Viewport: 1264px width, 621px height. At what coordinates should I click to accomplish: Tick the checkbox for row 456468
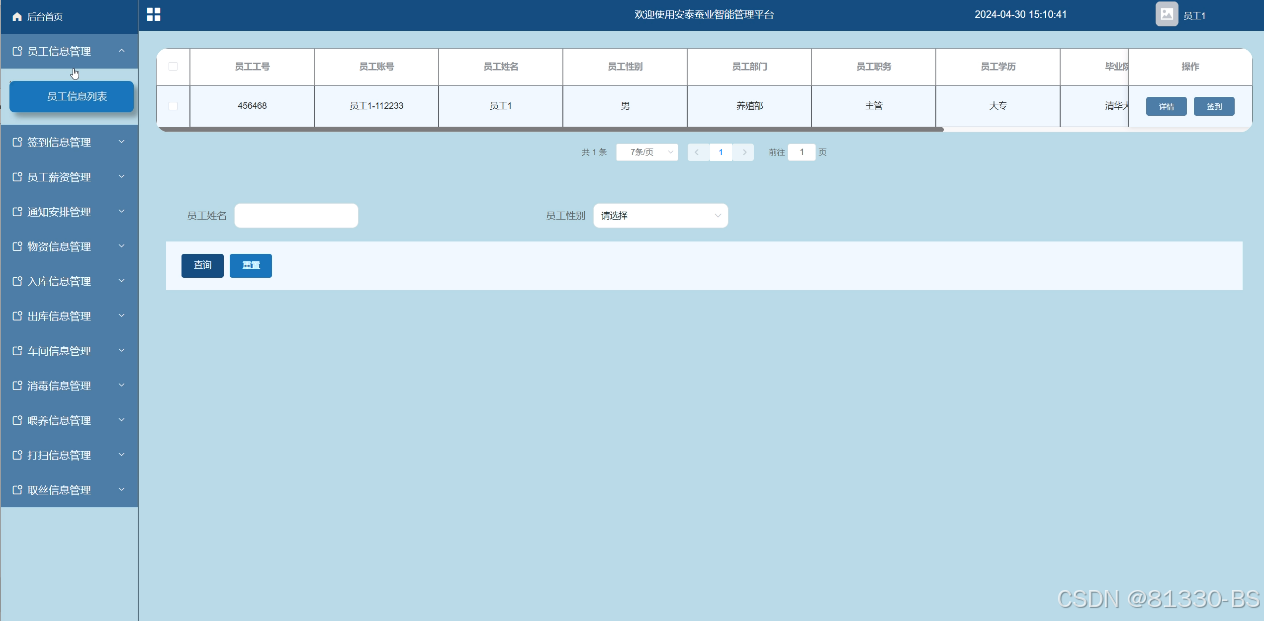tap(173, 105)
